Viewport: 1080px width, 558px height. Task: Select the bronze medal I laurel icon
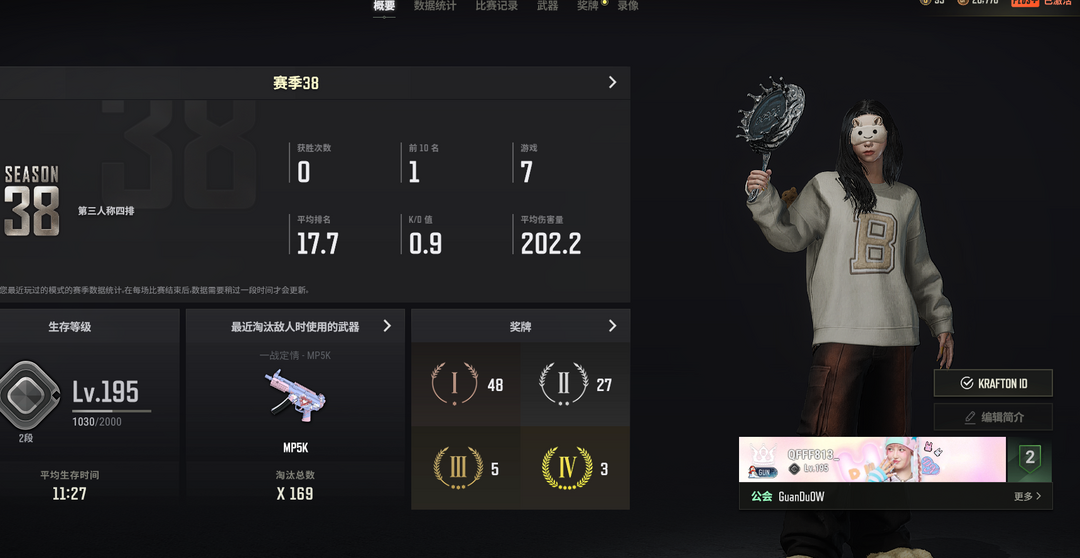(455, 382)
